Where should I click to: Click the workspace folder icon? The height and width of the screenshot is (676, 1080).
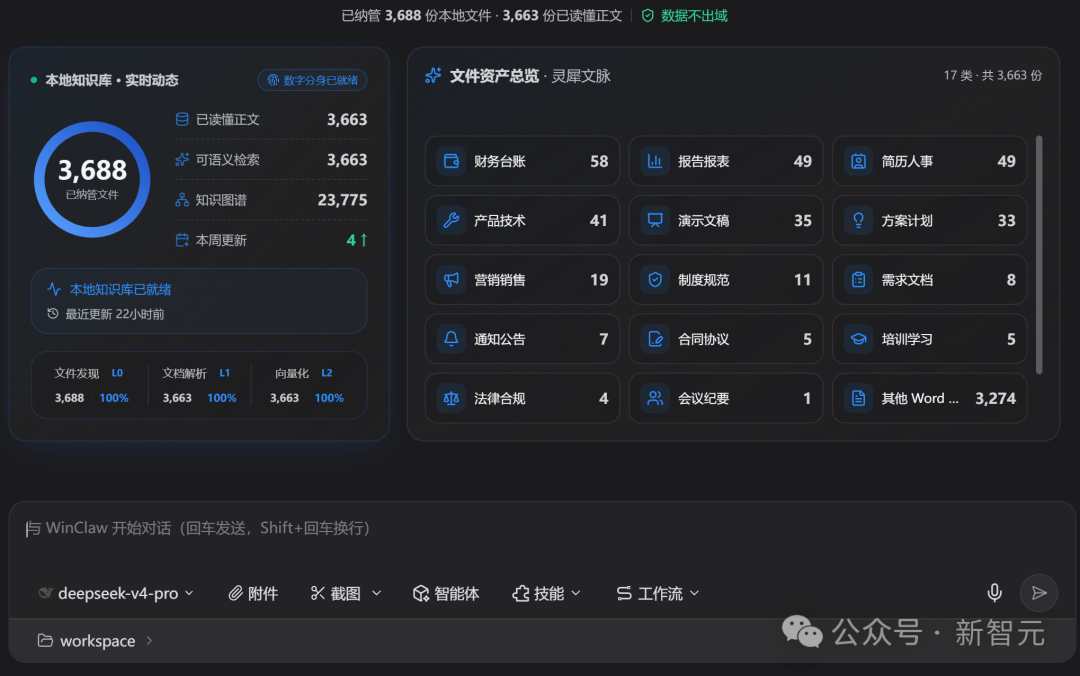click(45, 641)
